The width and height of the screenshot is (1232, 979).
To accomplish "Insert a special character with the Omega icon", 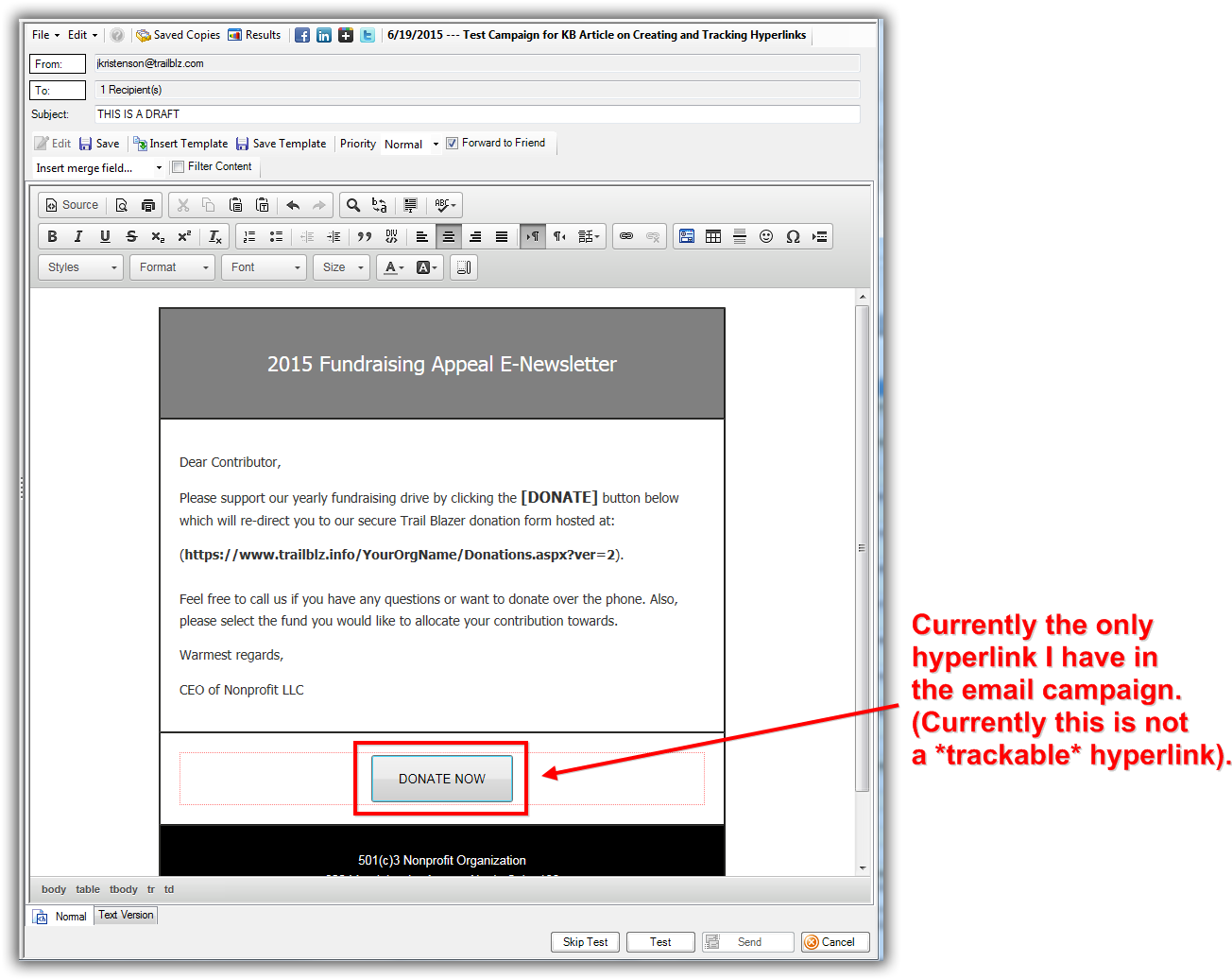I will 793,236.
